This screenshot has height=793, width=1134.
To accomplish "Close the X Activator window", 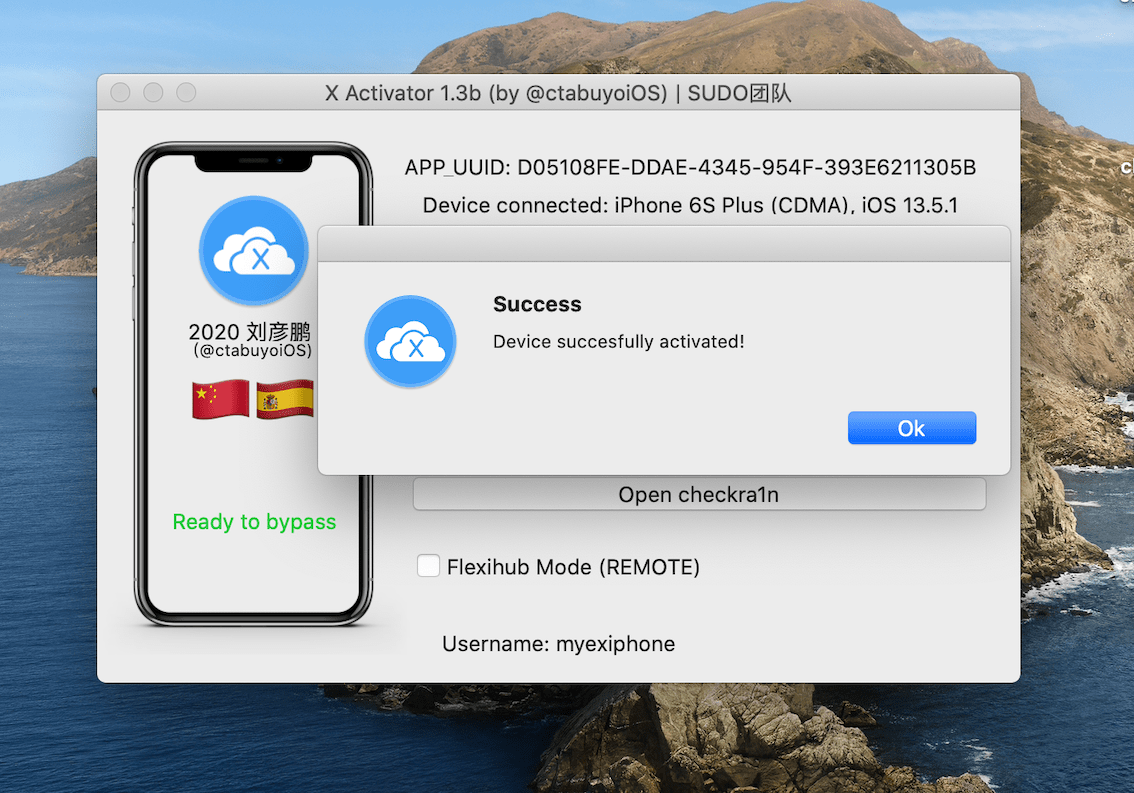I will (x=120, y=93).
